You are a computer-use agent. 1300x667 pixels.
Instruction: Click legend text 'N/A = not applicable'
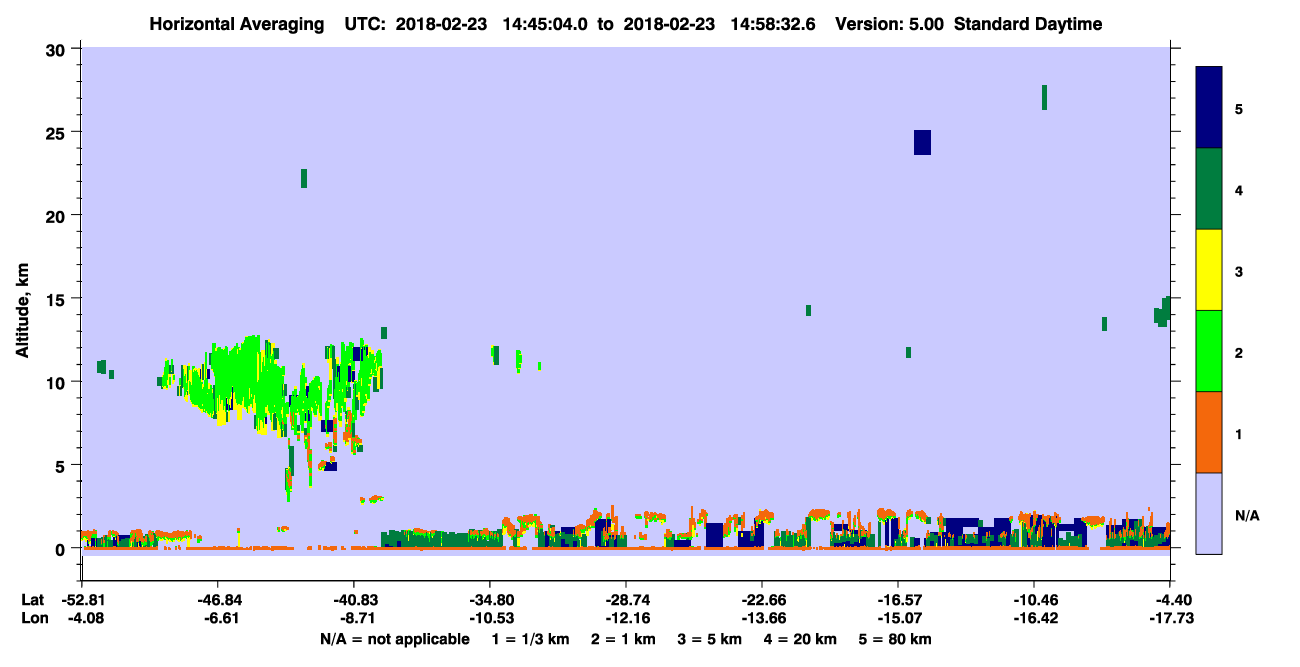(x=394, y=639)
